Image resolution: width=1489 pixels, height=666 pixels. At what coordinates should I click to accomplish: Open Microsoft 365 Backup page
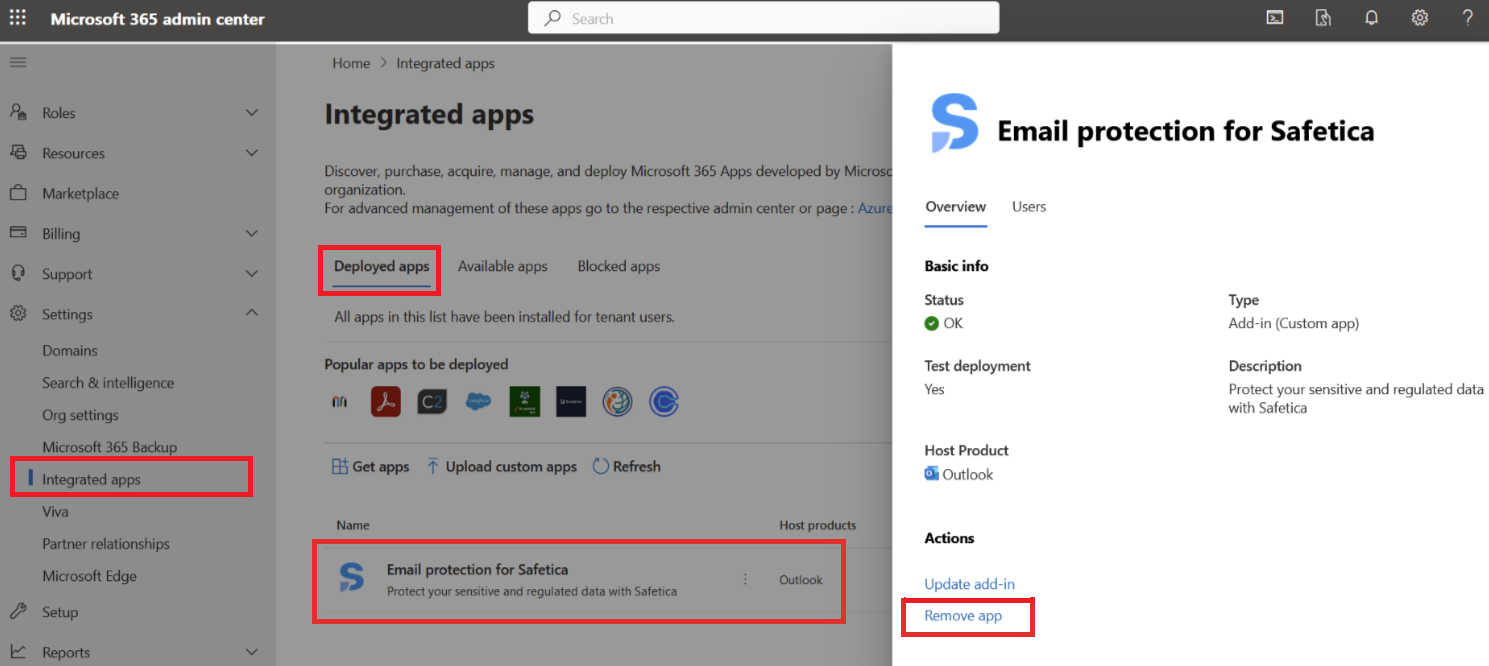tap(110, 447)
